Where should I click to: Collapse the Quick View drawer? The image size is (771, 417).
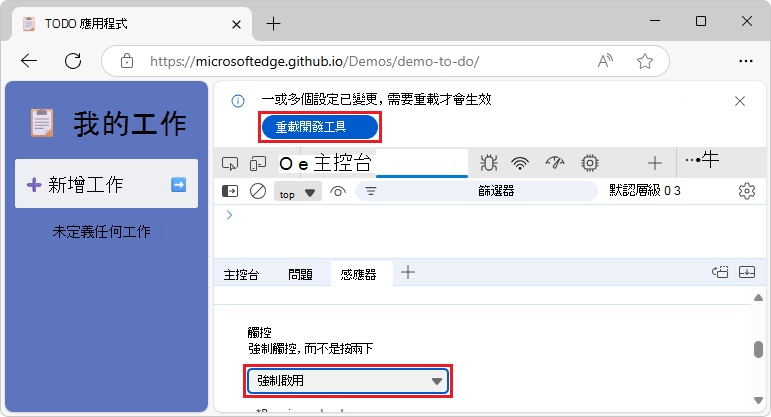click(747, 272)
